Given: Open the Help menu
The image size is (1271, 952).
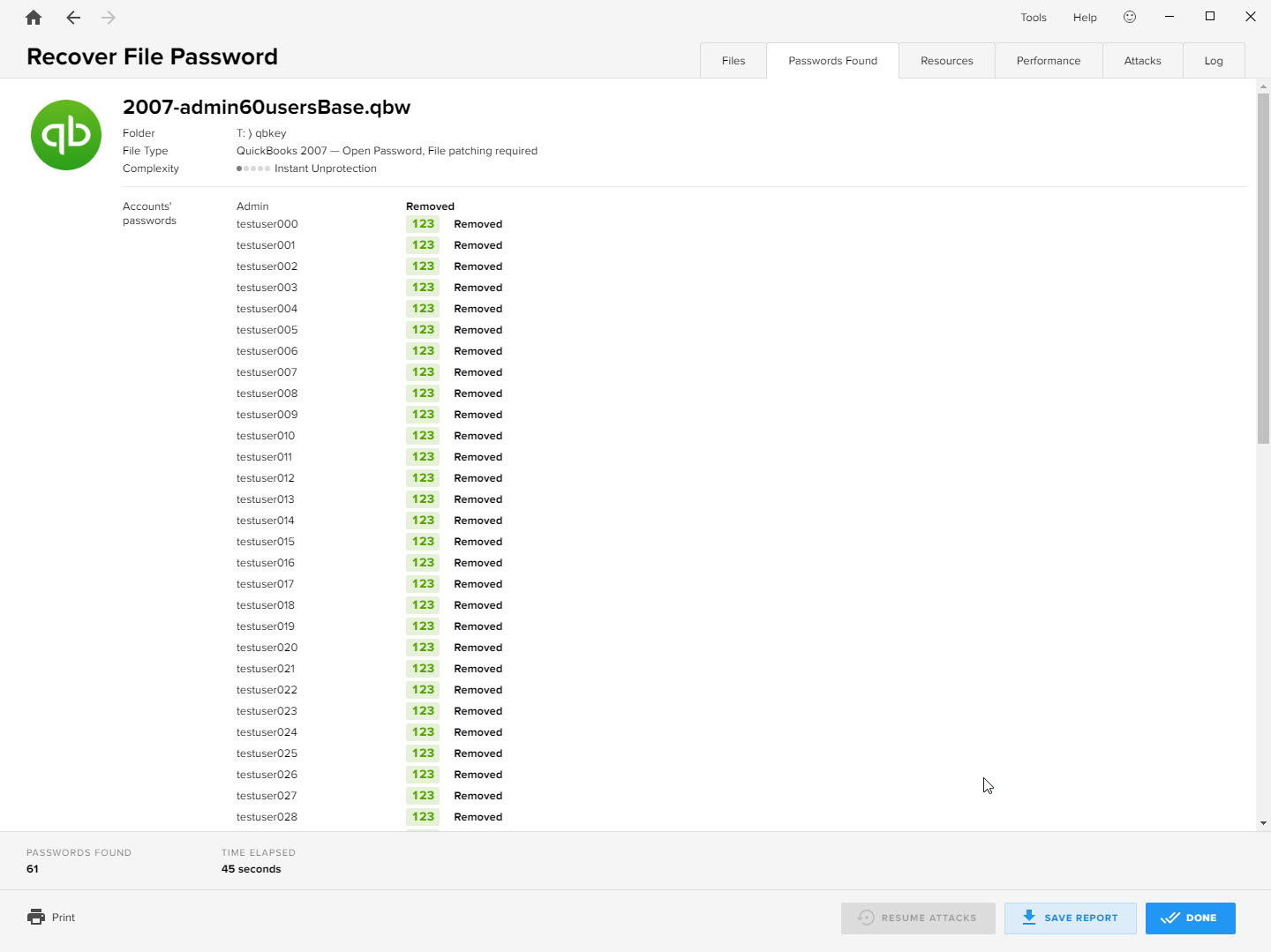Looking at the screenshot, I should coord(1085,18).
